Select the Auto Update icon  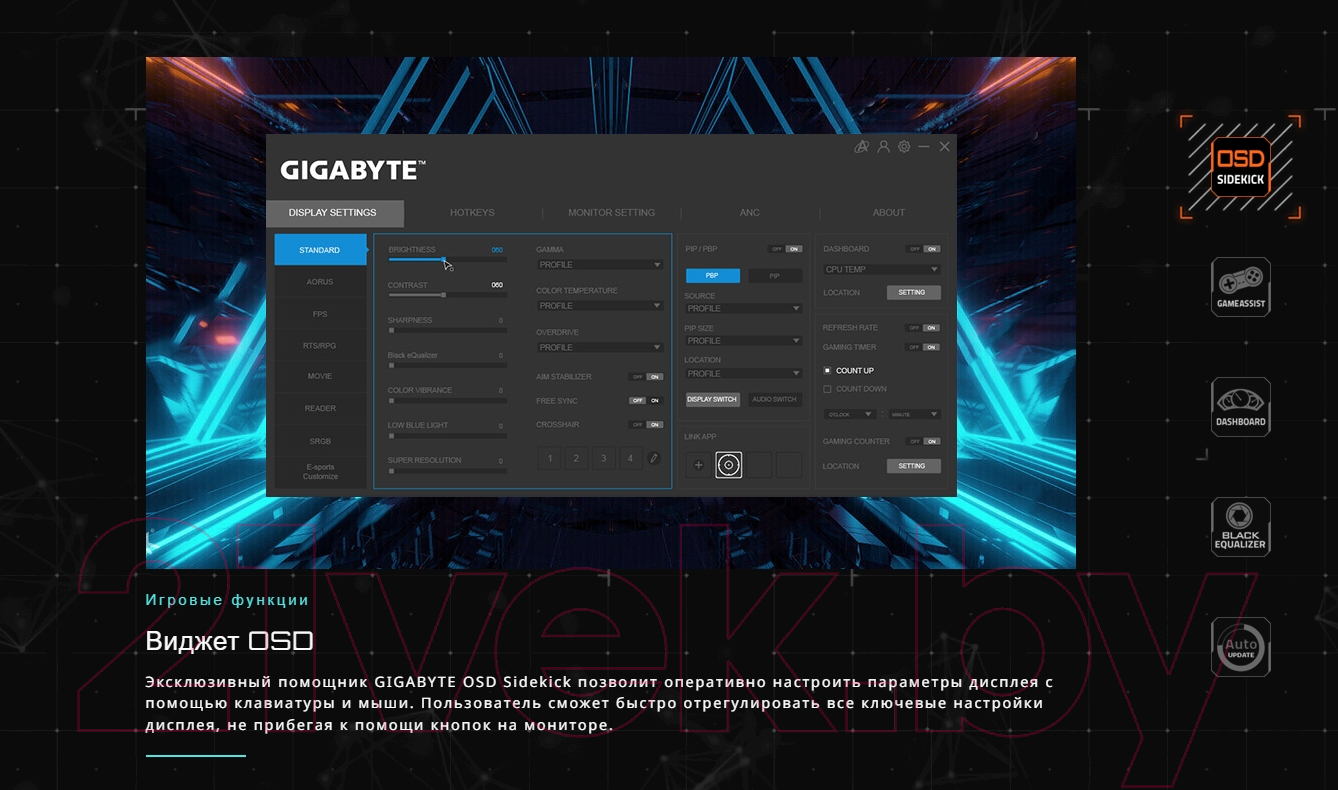1240,647
